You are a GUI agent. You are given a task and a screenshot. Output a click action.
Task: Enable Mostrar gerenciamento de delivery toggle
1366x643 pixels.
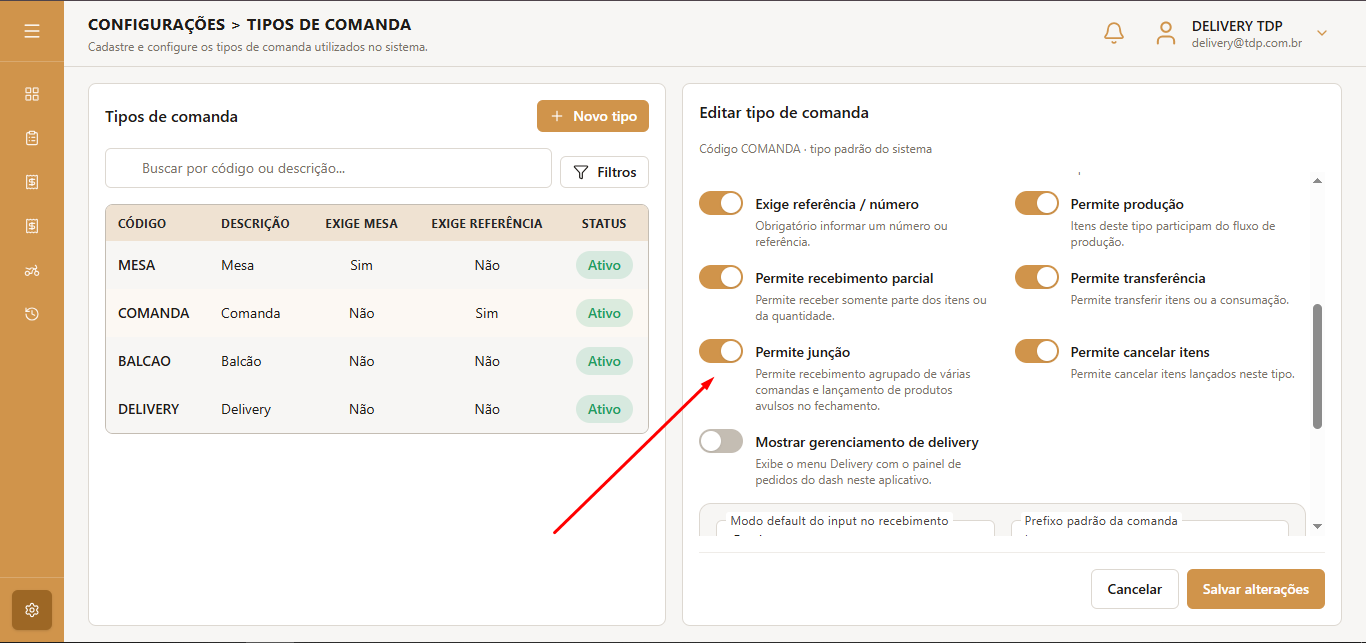(721, 441)
